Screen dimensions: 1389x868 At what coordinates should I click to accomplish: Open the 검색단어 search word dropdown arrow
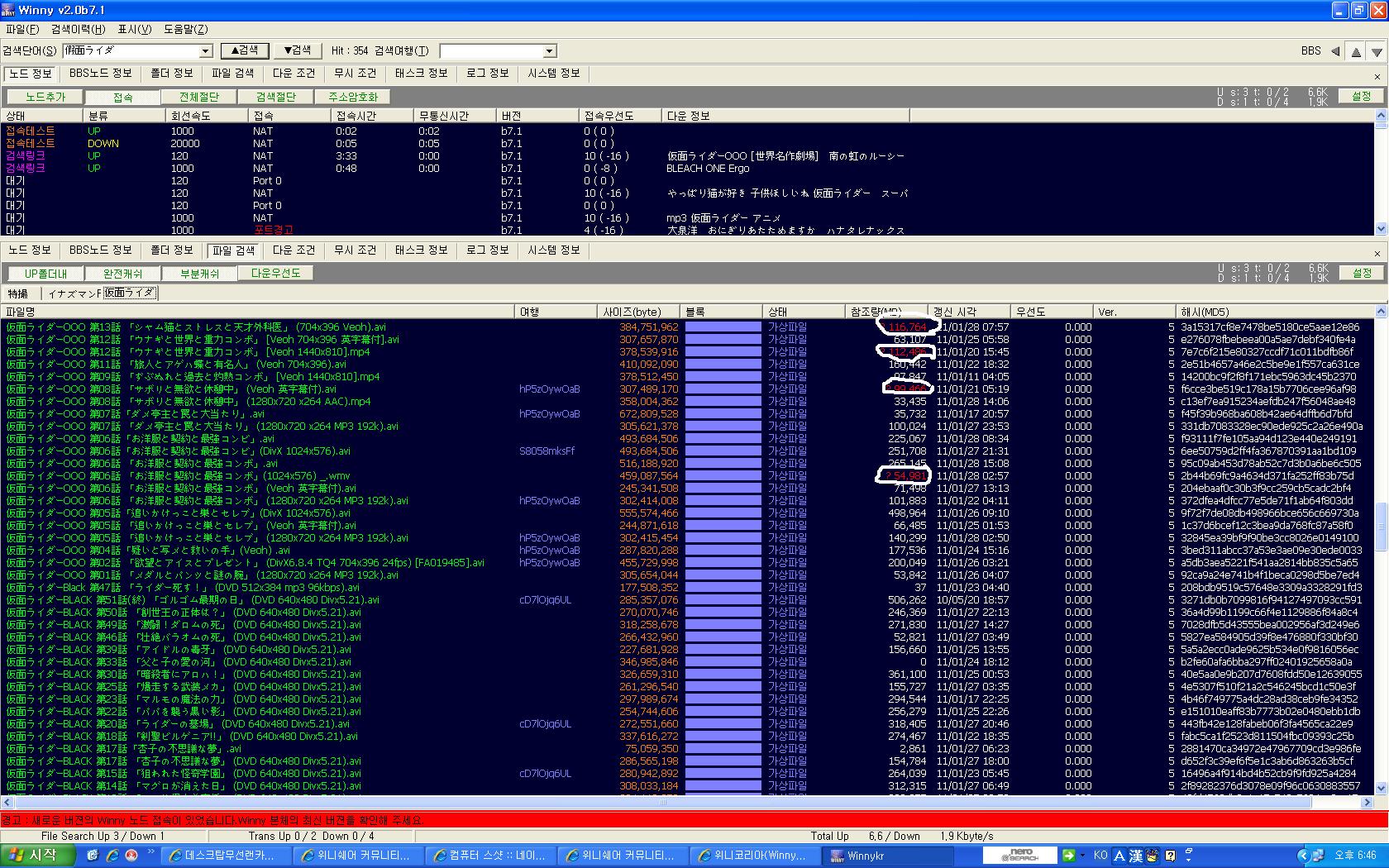pos(206,51)
